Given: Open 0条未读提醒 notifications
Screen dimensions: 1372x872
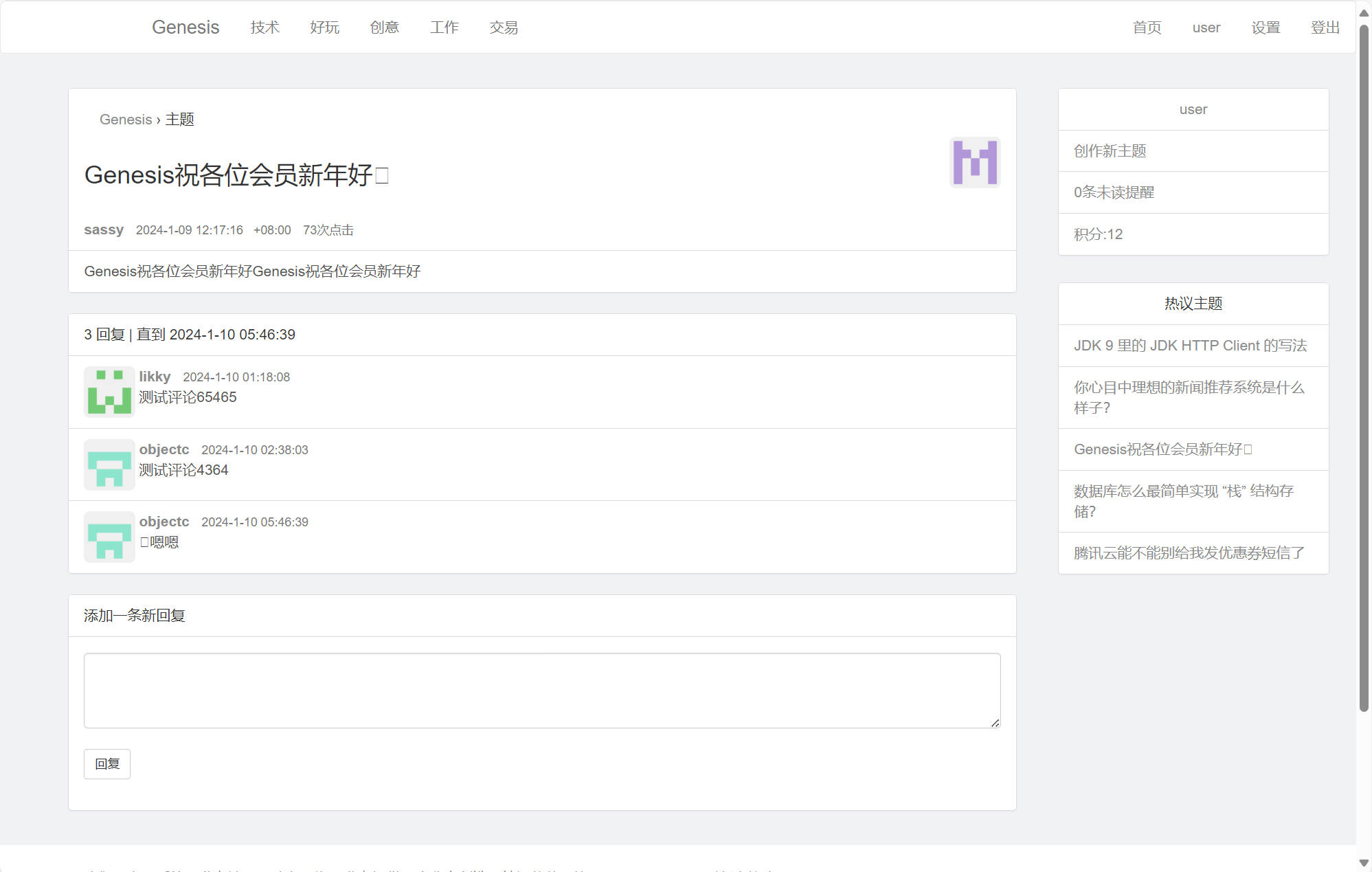Looking at the screenshot, I should pyautogui.click(x=1114, y=193).
